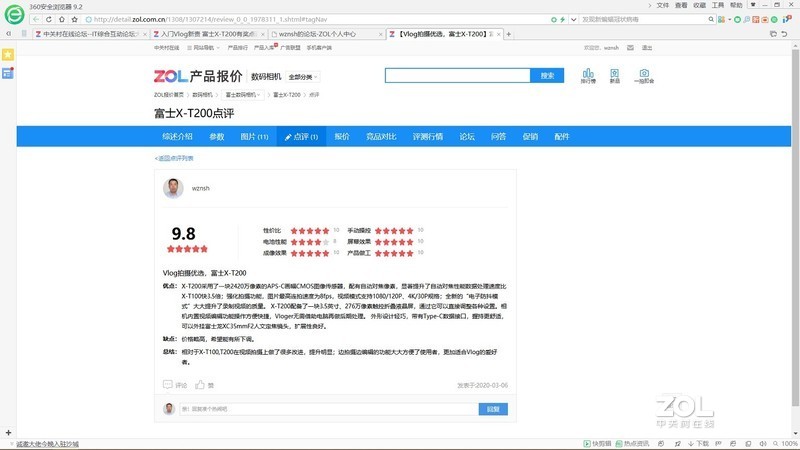This screenshot has width=800, height=450.
Task: Open the 工具 menu
Action: pos(718,5)
